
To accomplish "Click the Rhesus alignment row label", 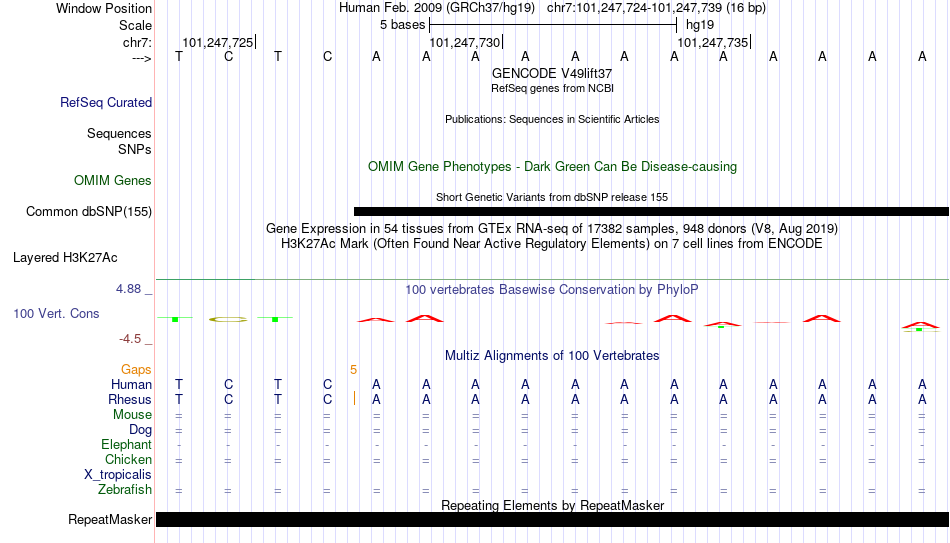I will click(x=130, y=400).
